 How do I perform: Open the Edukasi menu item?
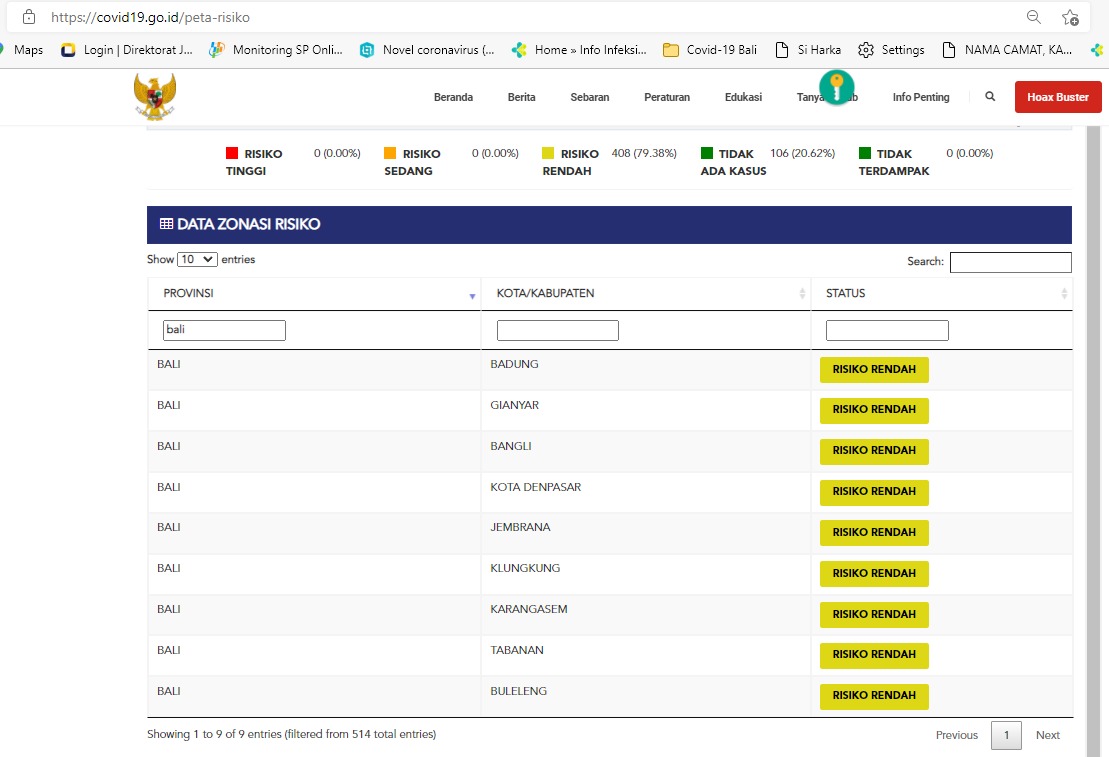(x=743, y=97)
